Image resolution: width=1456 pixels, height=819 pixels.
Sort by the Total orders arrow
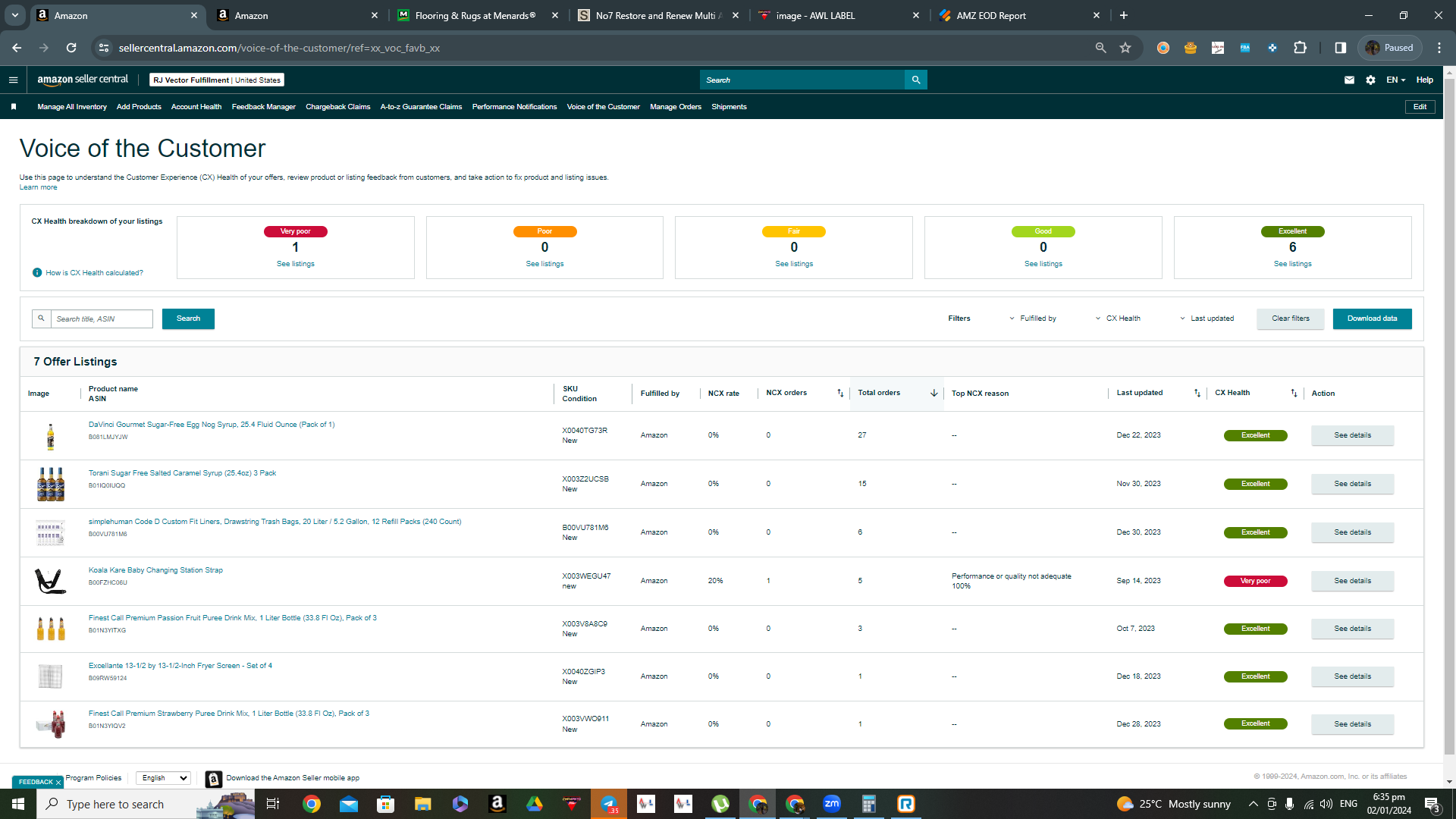coord(934,393)
